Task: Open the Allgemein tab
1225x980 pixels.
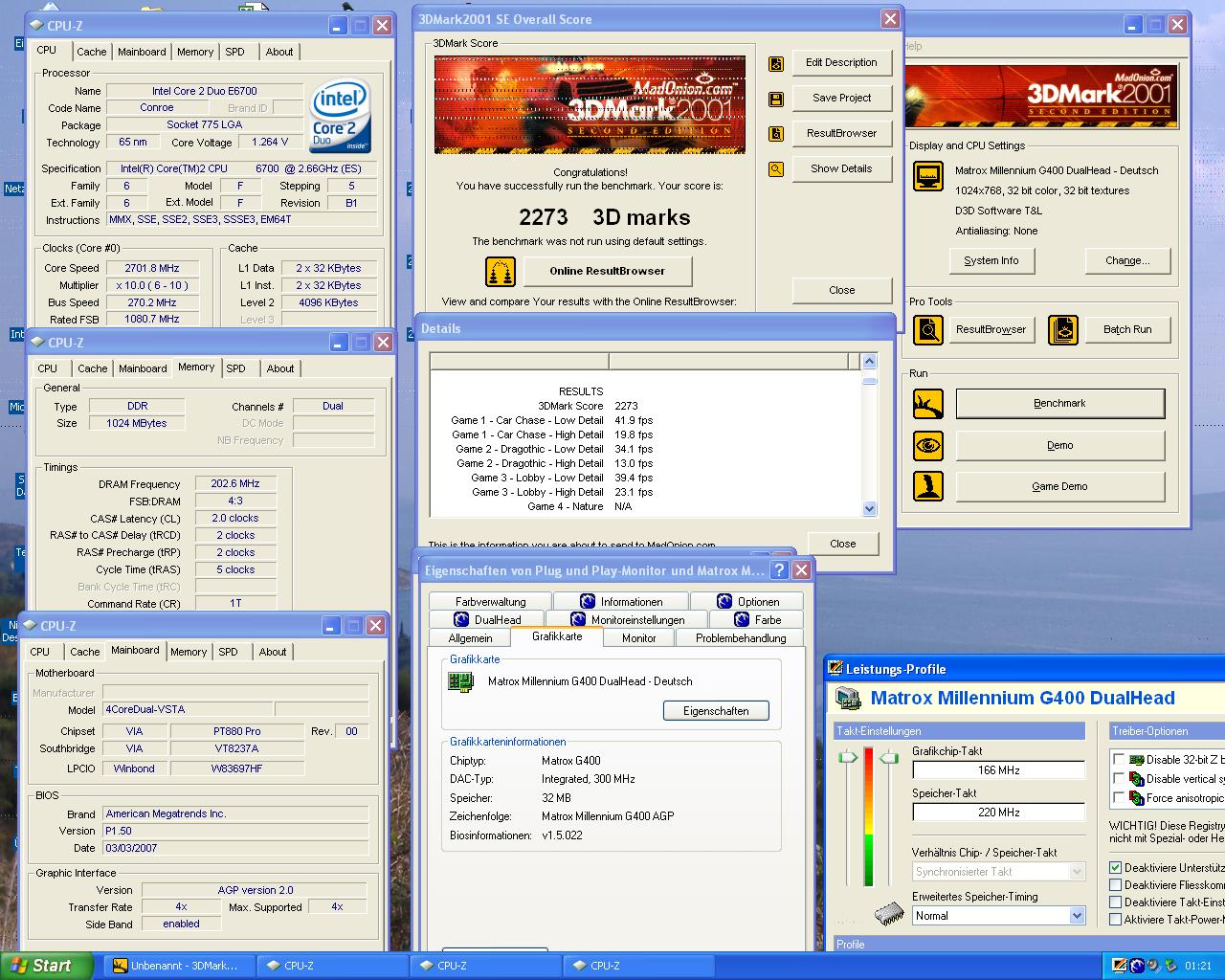Action: [x=470, y=638]
